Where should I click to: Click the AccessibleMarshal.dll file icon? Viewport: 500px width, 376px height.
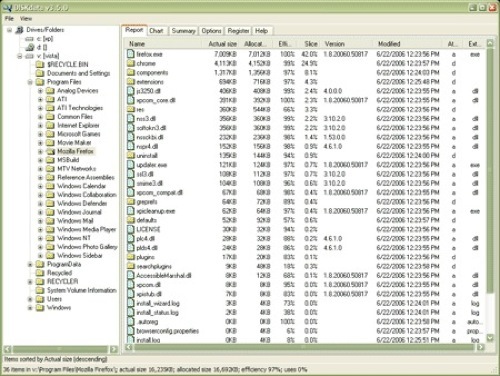pos(131,275)
